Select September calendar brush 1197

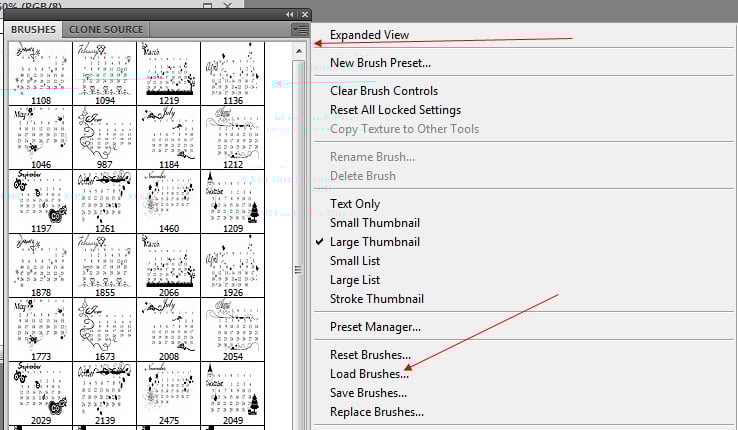coord(40,201)
